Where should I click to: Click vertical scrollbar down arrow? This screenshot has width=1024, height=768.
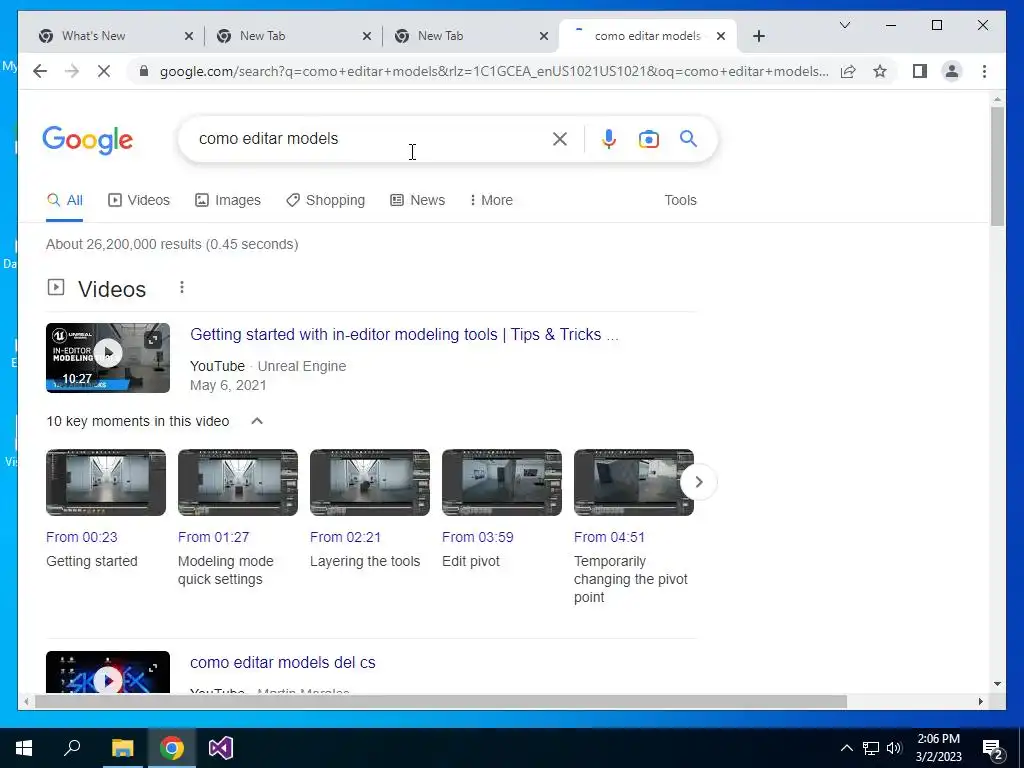pyautogui.click(x=997, y=684)
